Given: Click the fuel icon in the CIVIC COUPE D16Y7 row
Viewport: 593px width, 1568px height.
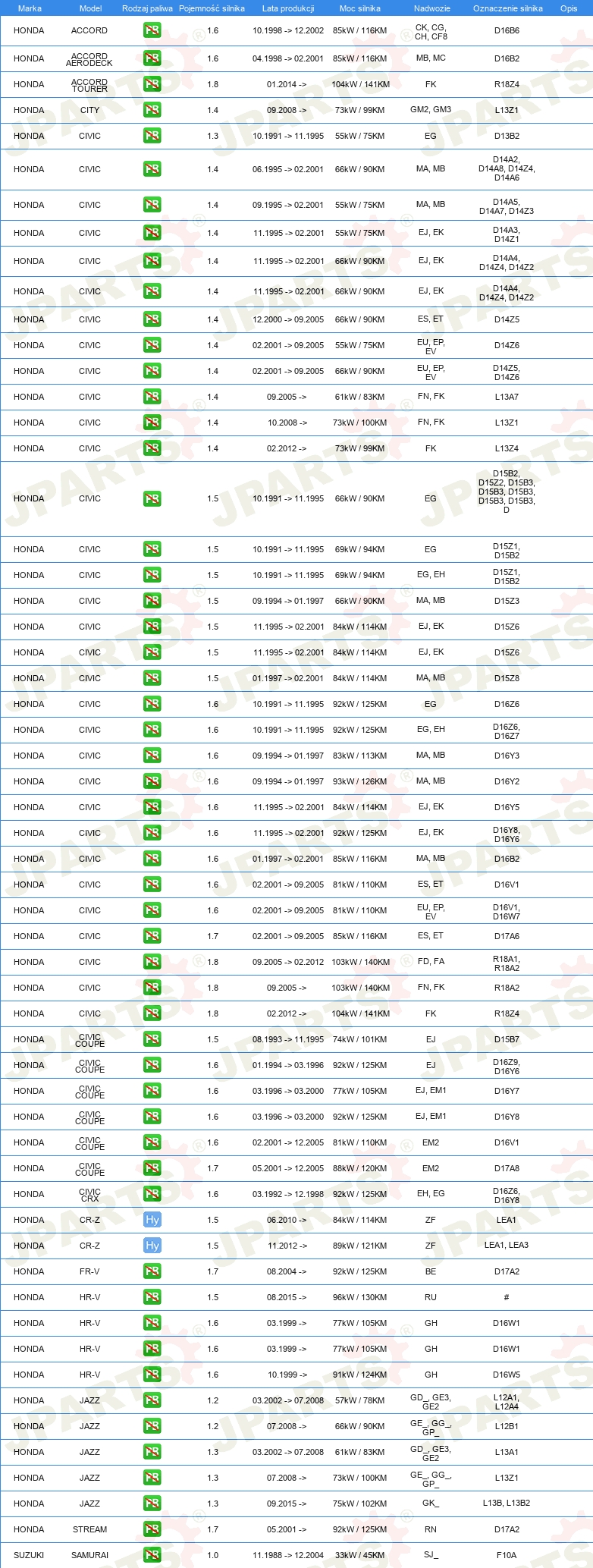Looking at the screenshot, I should 152,1091.
